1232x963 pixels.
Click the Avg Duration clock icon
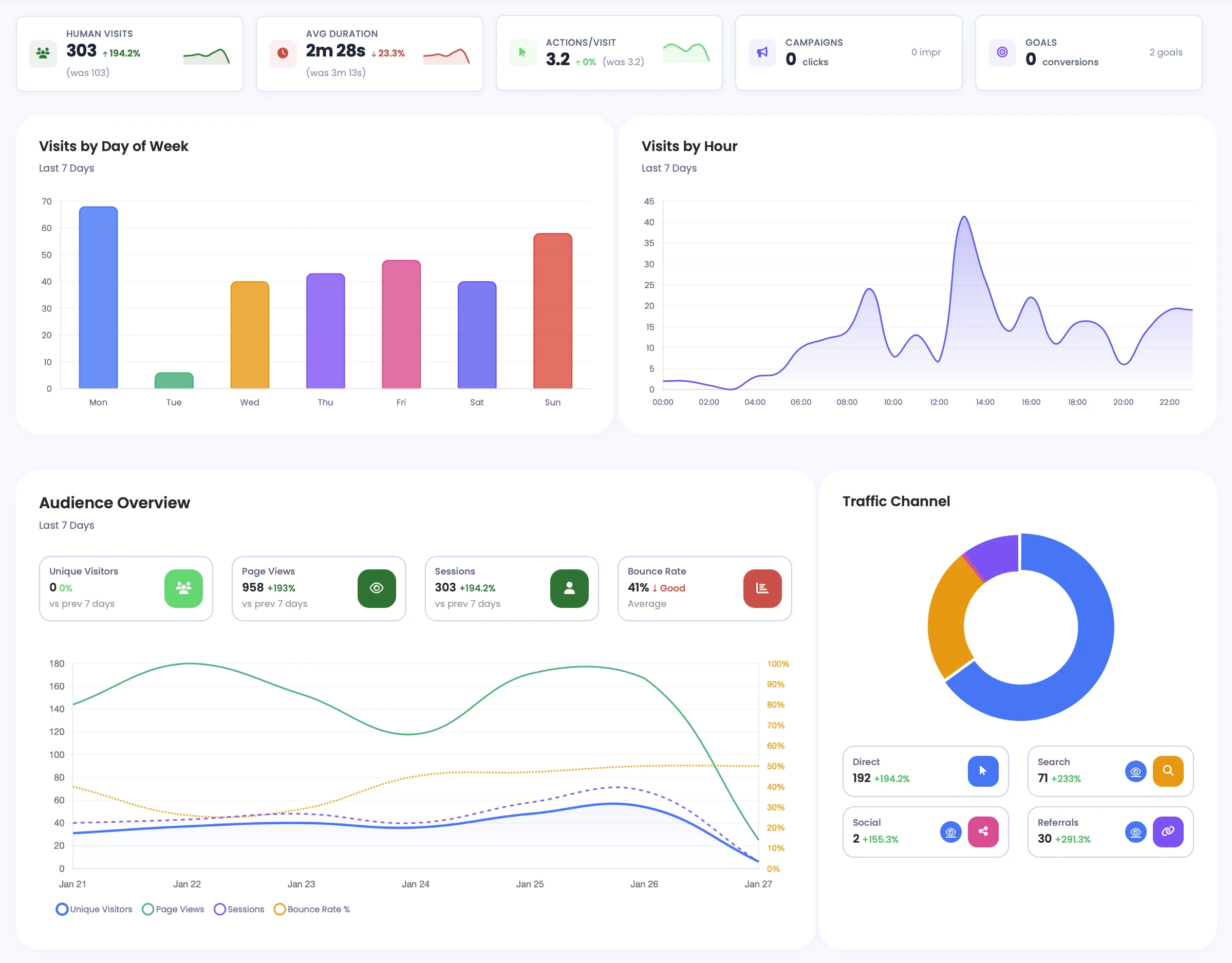(x=283, y=53)
